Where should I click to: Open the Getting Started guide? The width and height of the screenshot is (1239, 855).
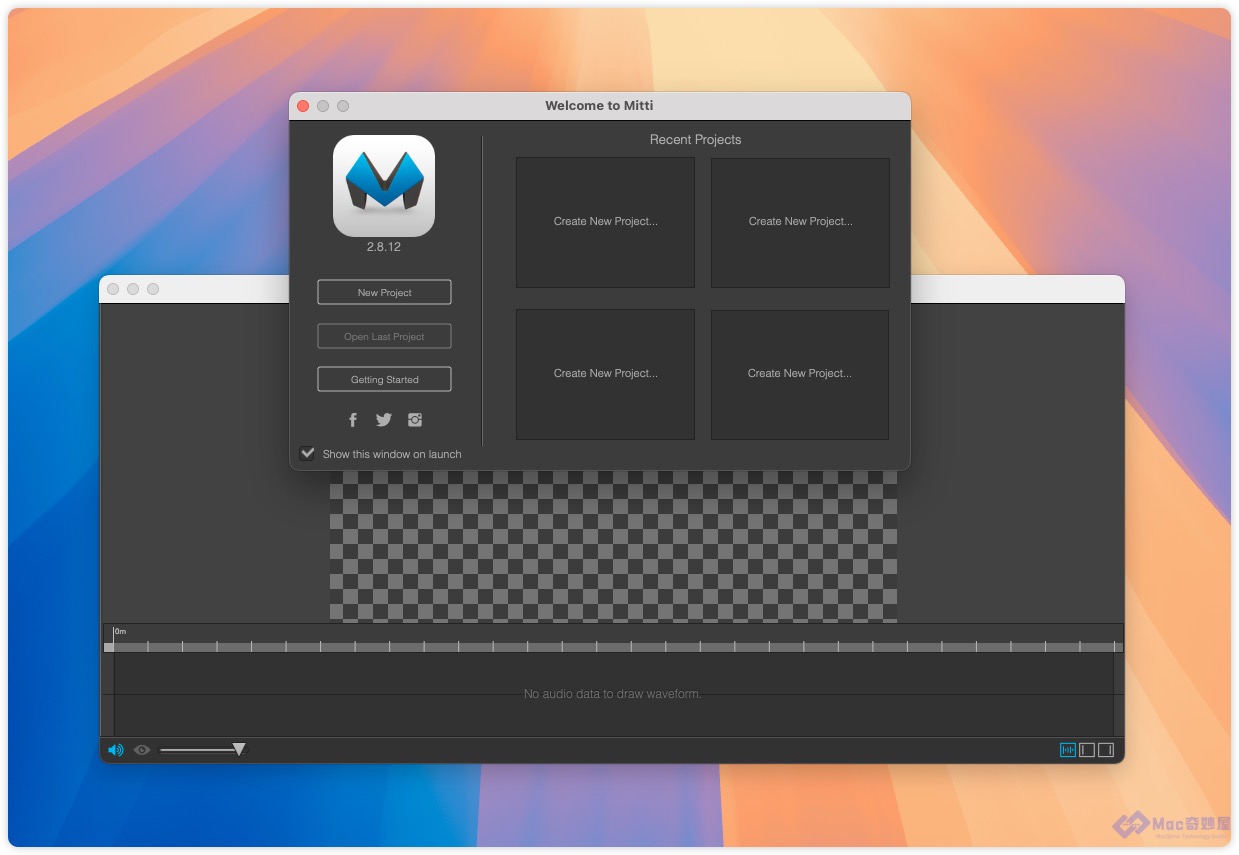(x=384, y=379)
